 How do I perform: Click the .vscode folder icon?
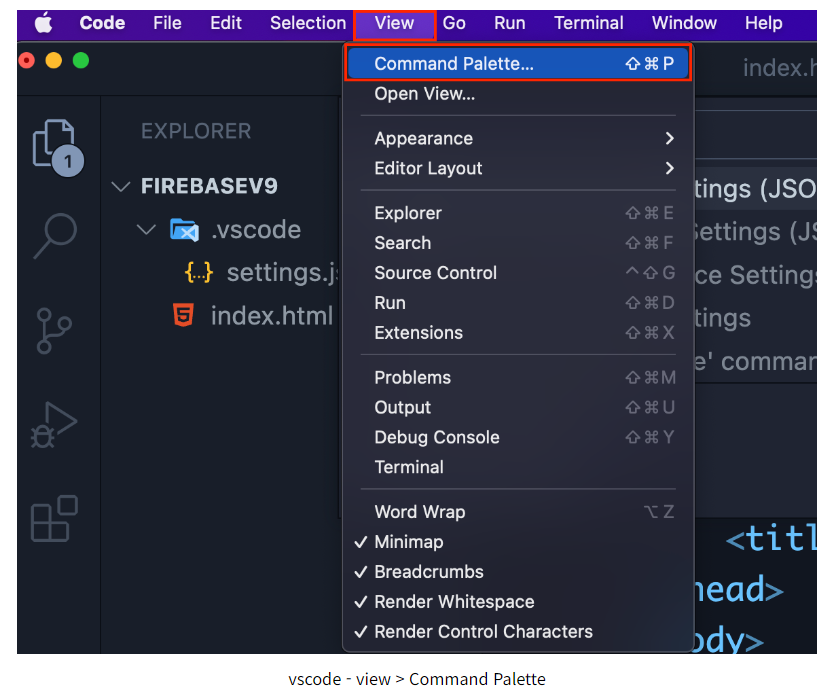coord(184,230)
